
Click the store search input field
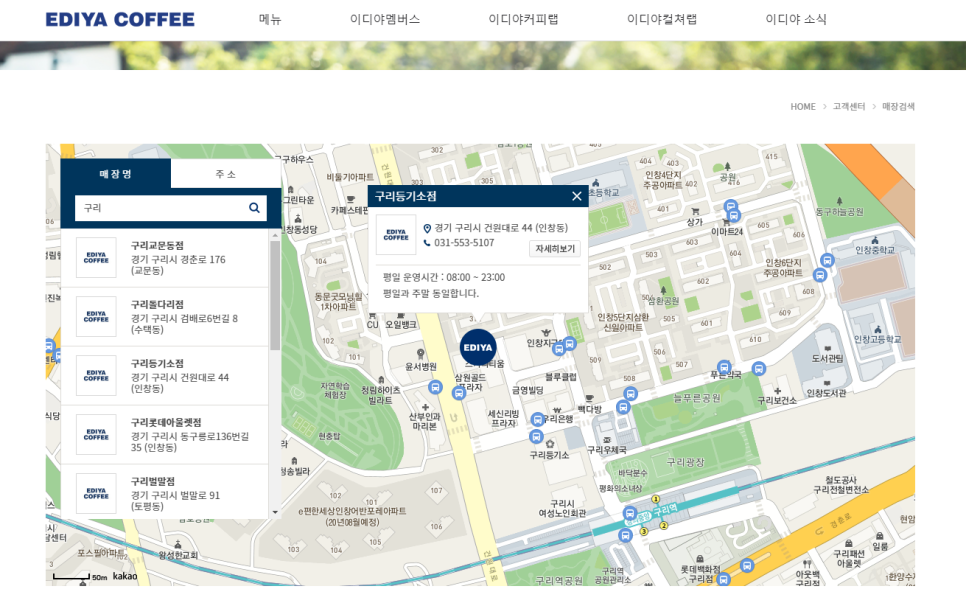160,208
